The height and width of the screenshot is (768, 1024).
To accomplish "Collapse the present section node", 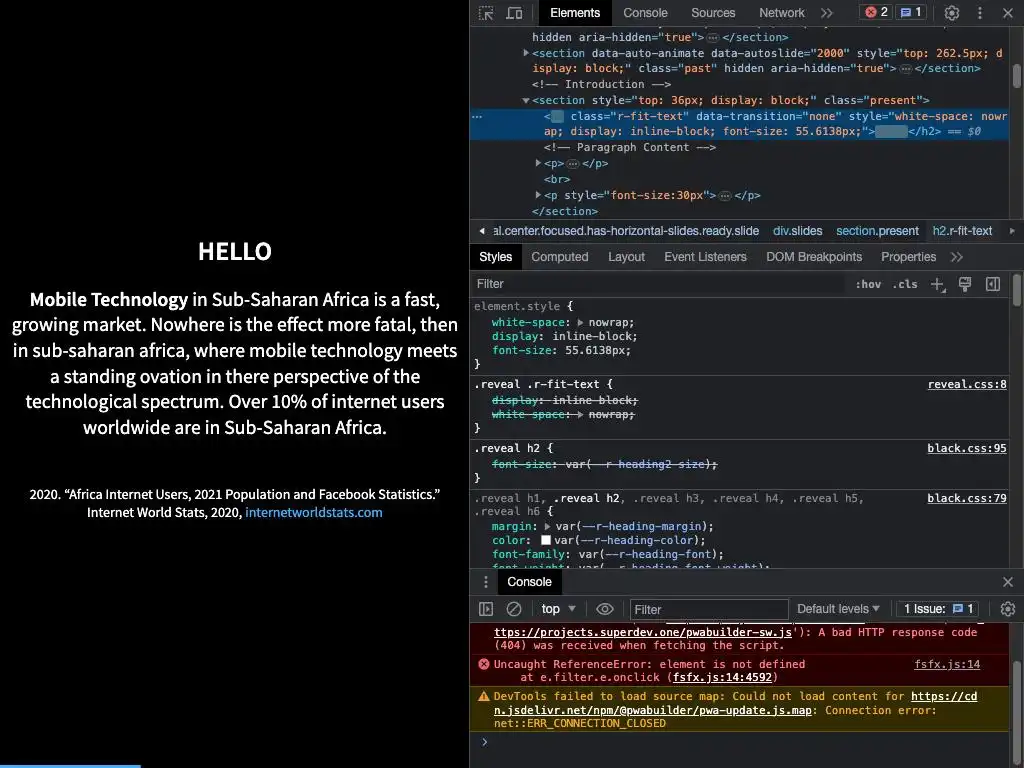I will tap(526, 101).
